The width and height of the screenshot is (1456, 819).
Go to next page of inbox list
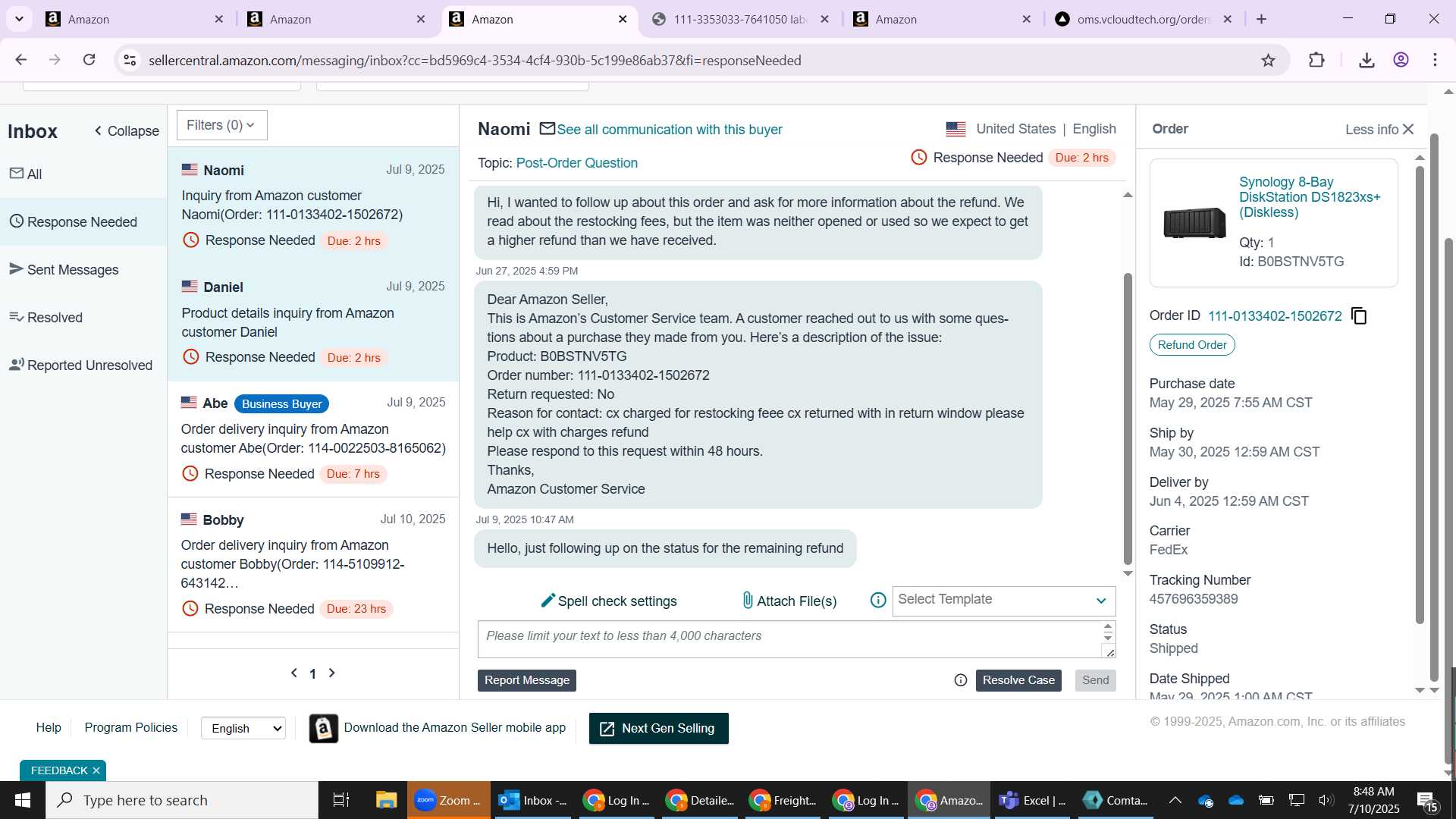pos(331,673)
